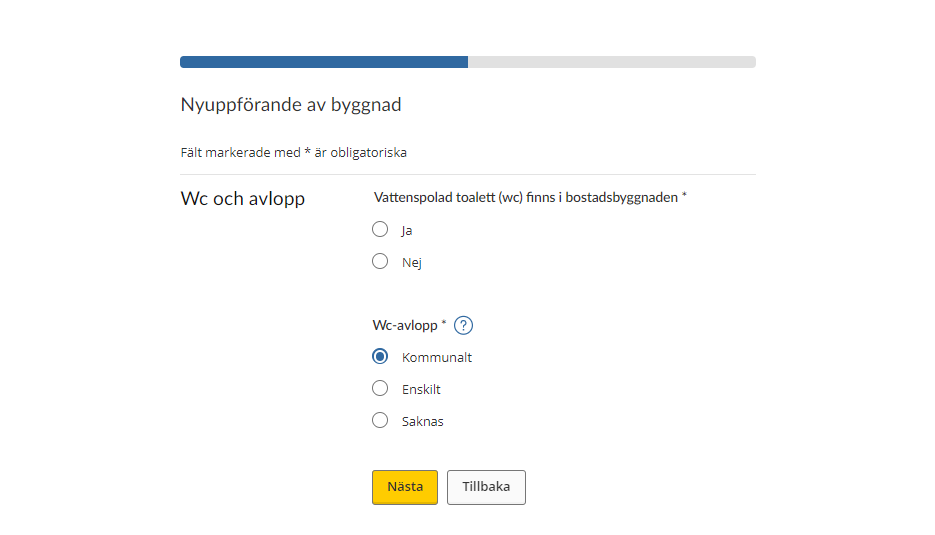Viewport: 935px width, 535px height.
Task: Click the Ja option label text
Action: tap(407, 231)
